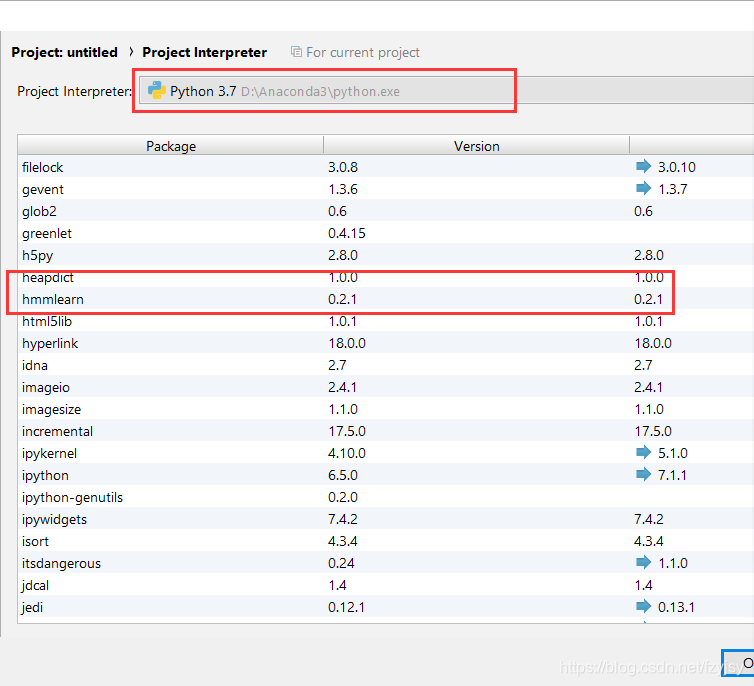This screenshot has width=754, height=686.
Task: Open the Project Interpreter dropdown showing Python 3.7
Action: coord(446,91)
